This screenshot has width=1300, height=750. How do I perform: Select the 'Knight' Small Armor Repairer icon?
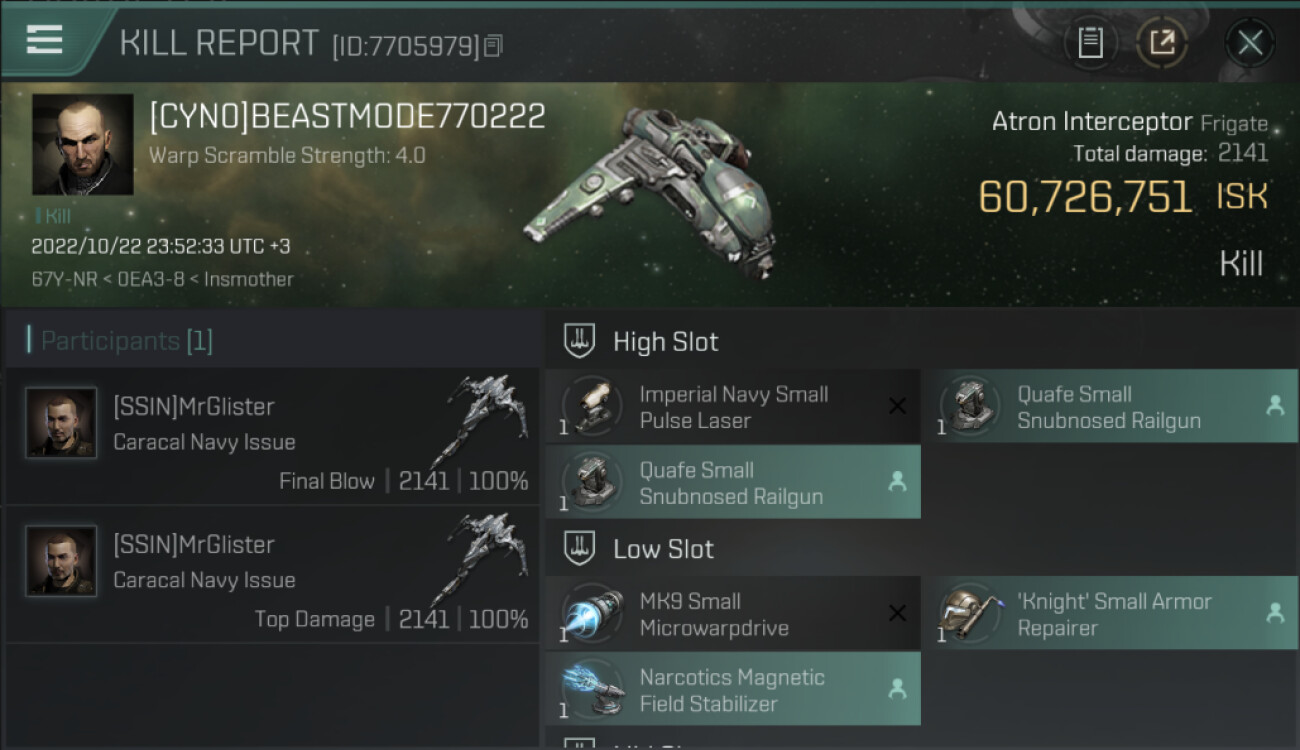click(969, 613)
